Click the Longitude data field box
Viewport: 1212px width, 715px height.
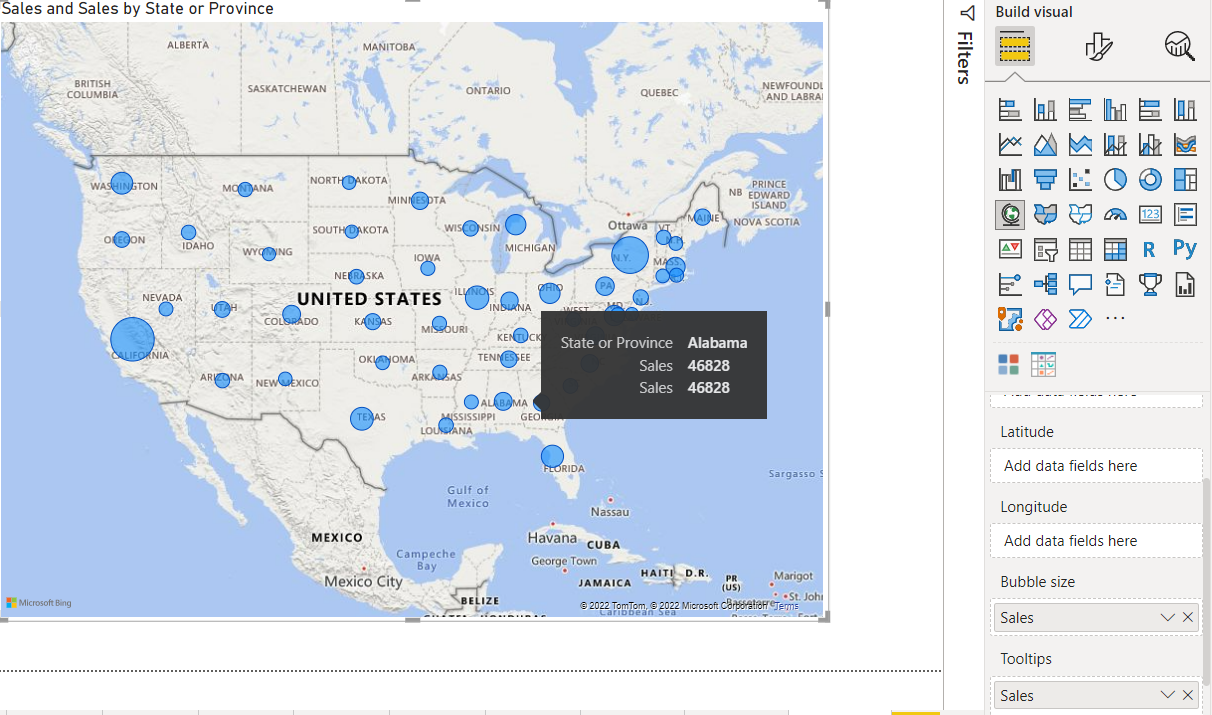pos(1096,540)
